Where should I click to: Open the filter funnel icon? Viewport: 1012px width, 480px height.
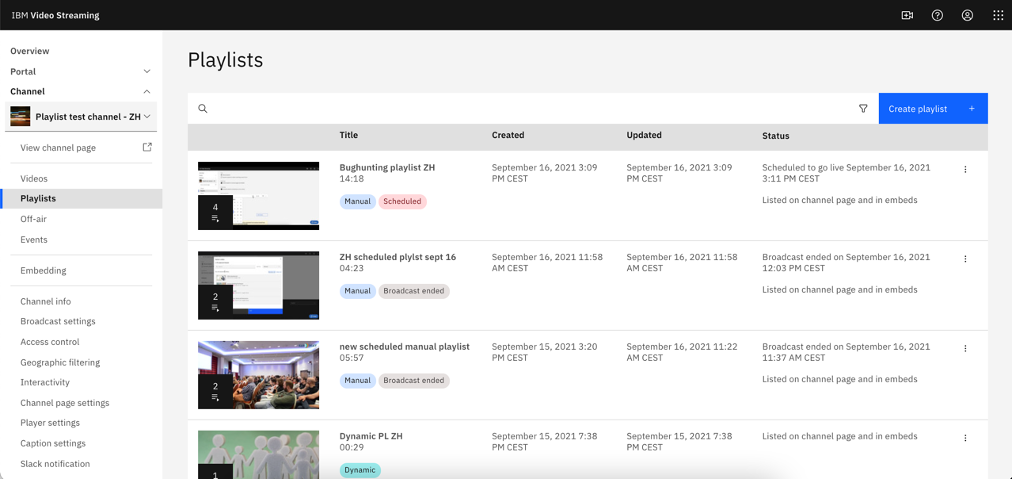pos(863,108)
